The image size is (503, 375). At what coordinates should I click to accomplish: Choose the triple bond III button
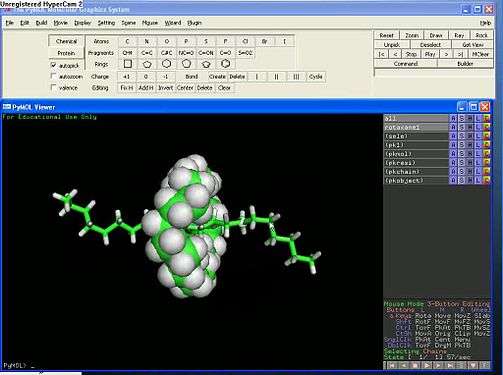coord(296,77)
